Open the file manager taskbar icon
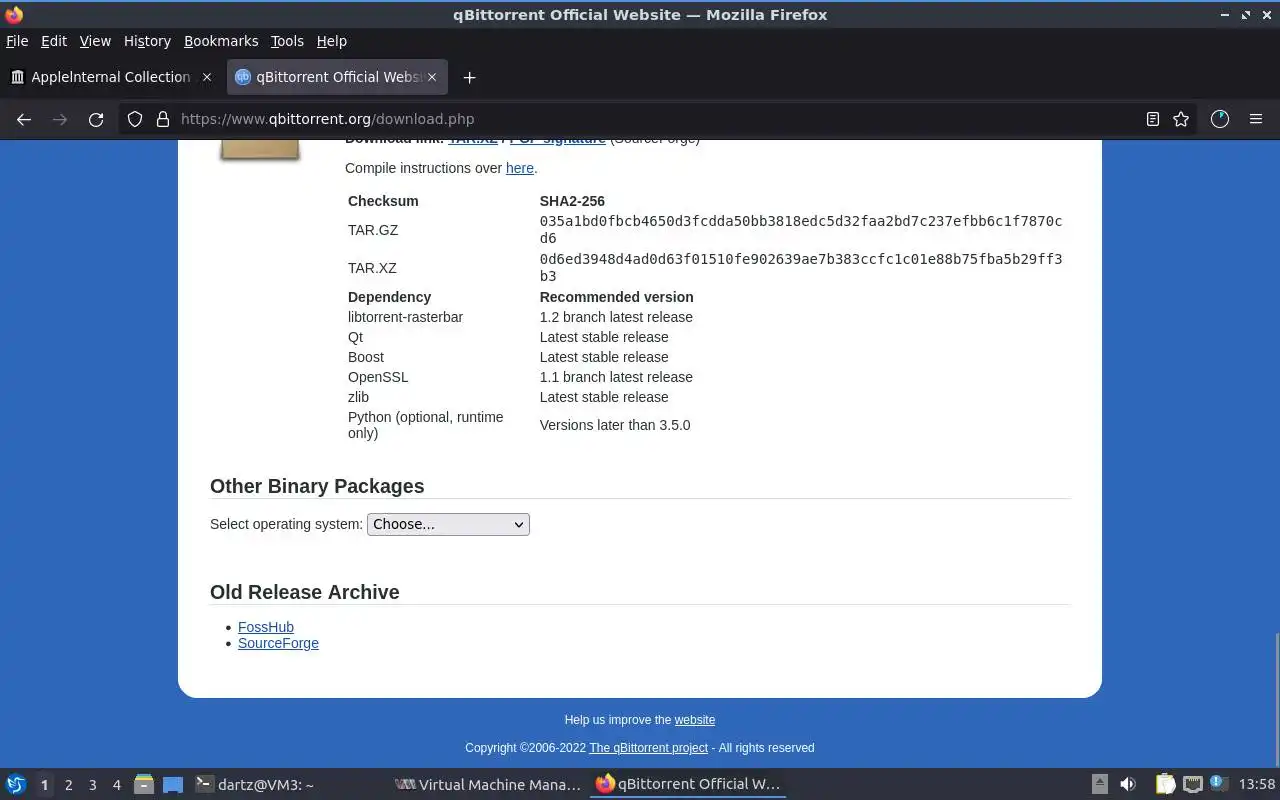 tap(144, 784)
